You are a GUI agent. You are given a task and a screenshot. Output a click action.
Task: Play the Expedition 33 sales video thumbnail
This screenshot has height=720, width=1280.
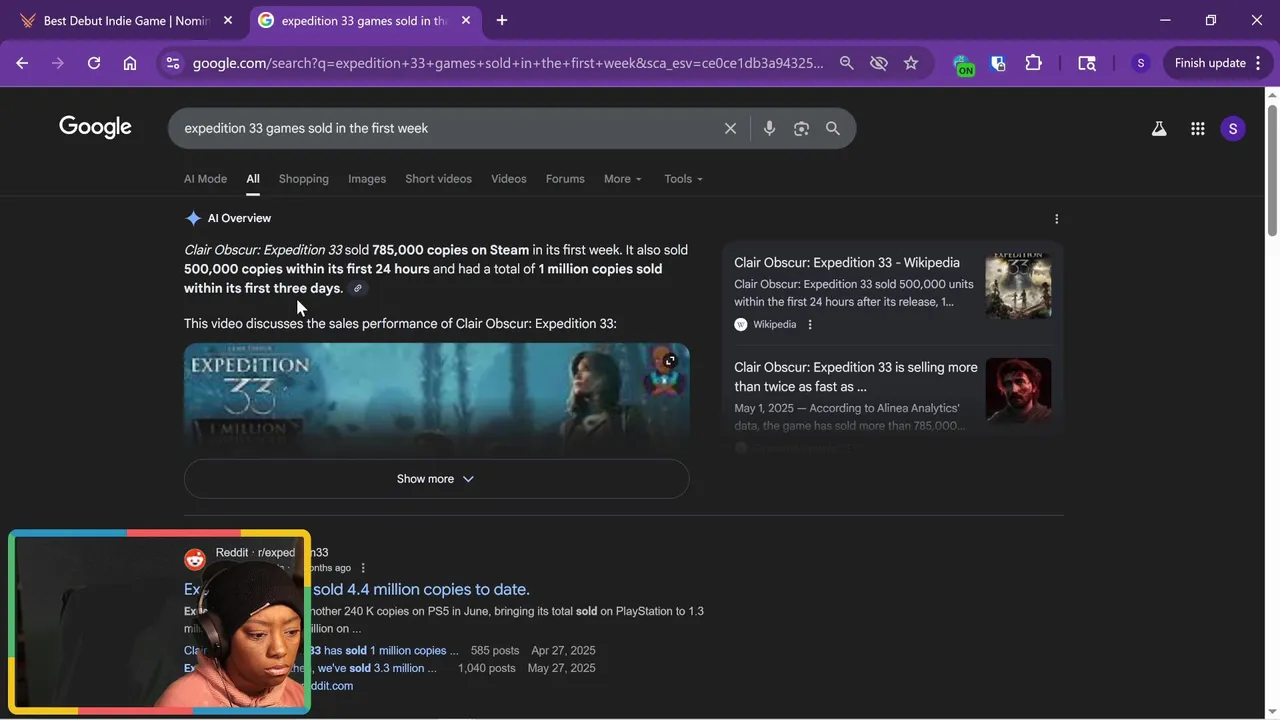coord(436,400)
